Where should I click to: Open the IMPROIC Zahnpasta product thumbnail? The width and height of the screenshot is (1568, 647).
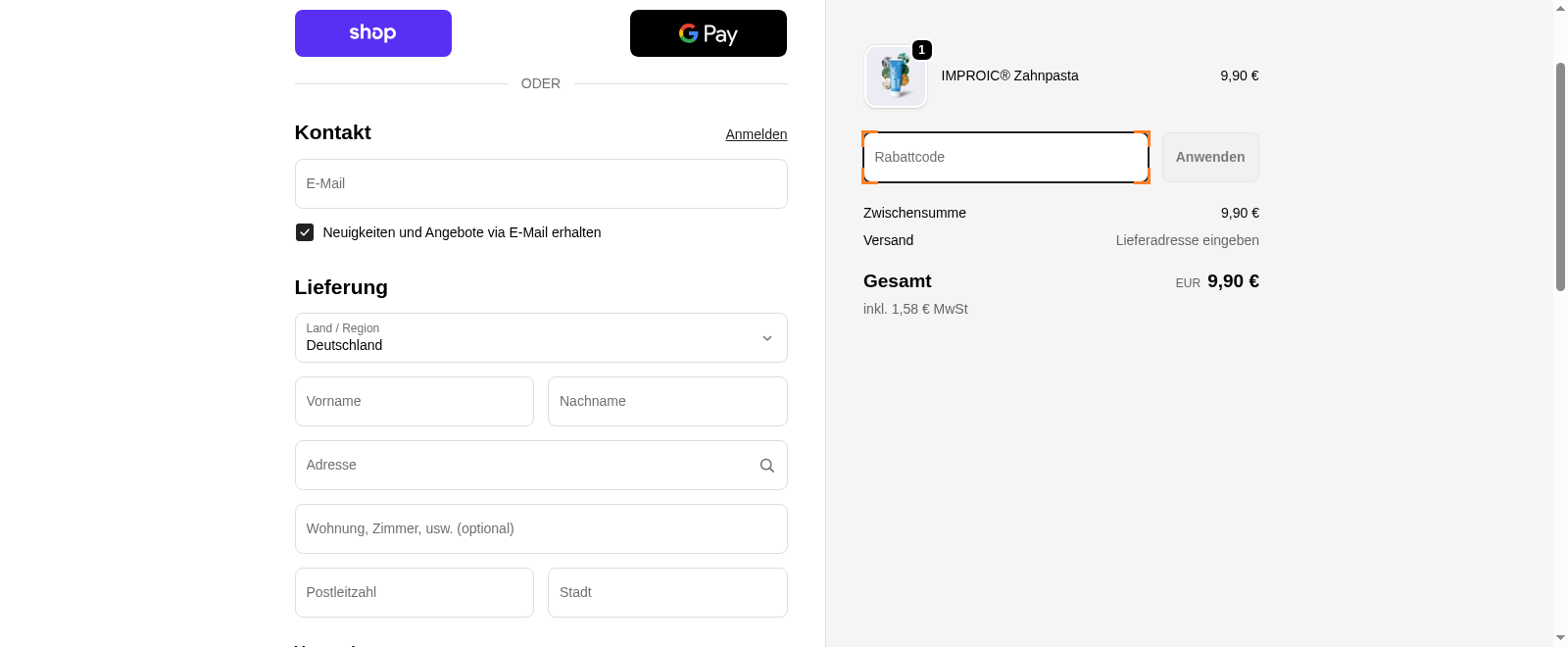895,76
